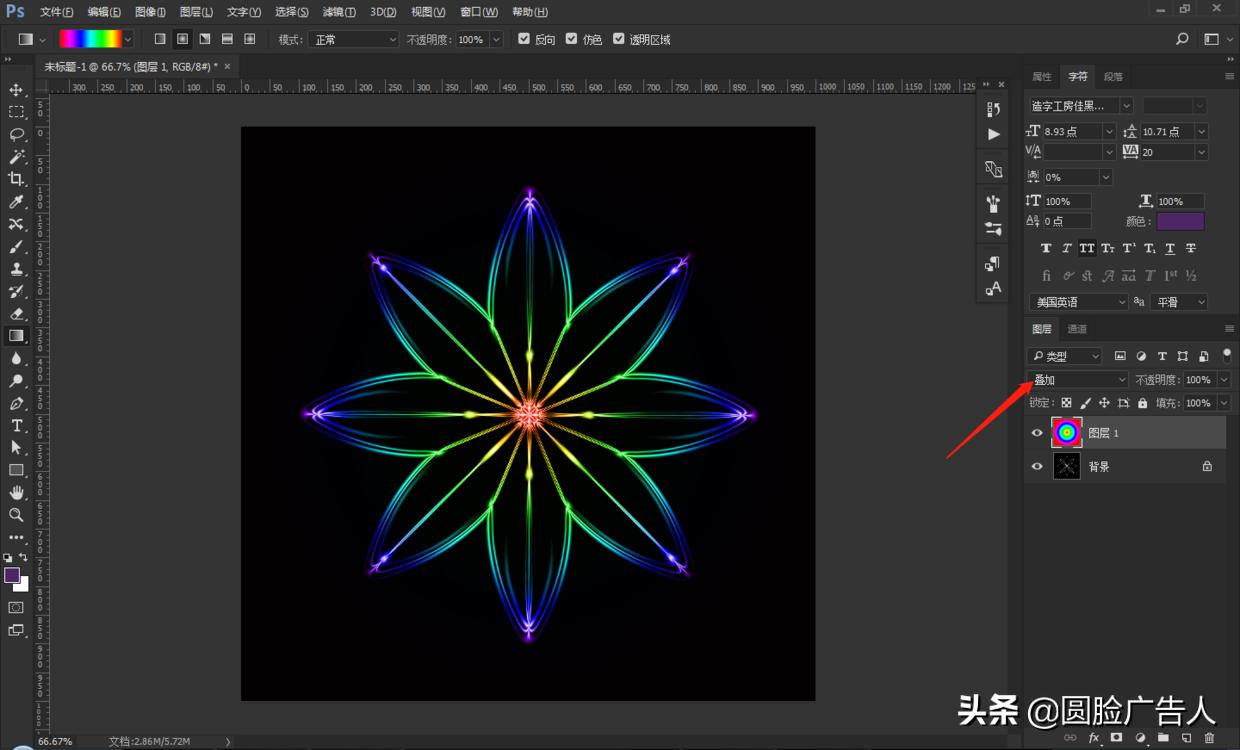This screenshot has width=1240, height=750.
Task: Select the Move tool
Action: [x=15, y=89]
